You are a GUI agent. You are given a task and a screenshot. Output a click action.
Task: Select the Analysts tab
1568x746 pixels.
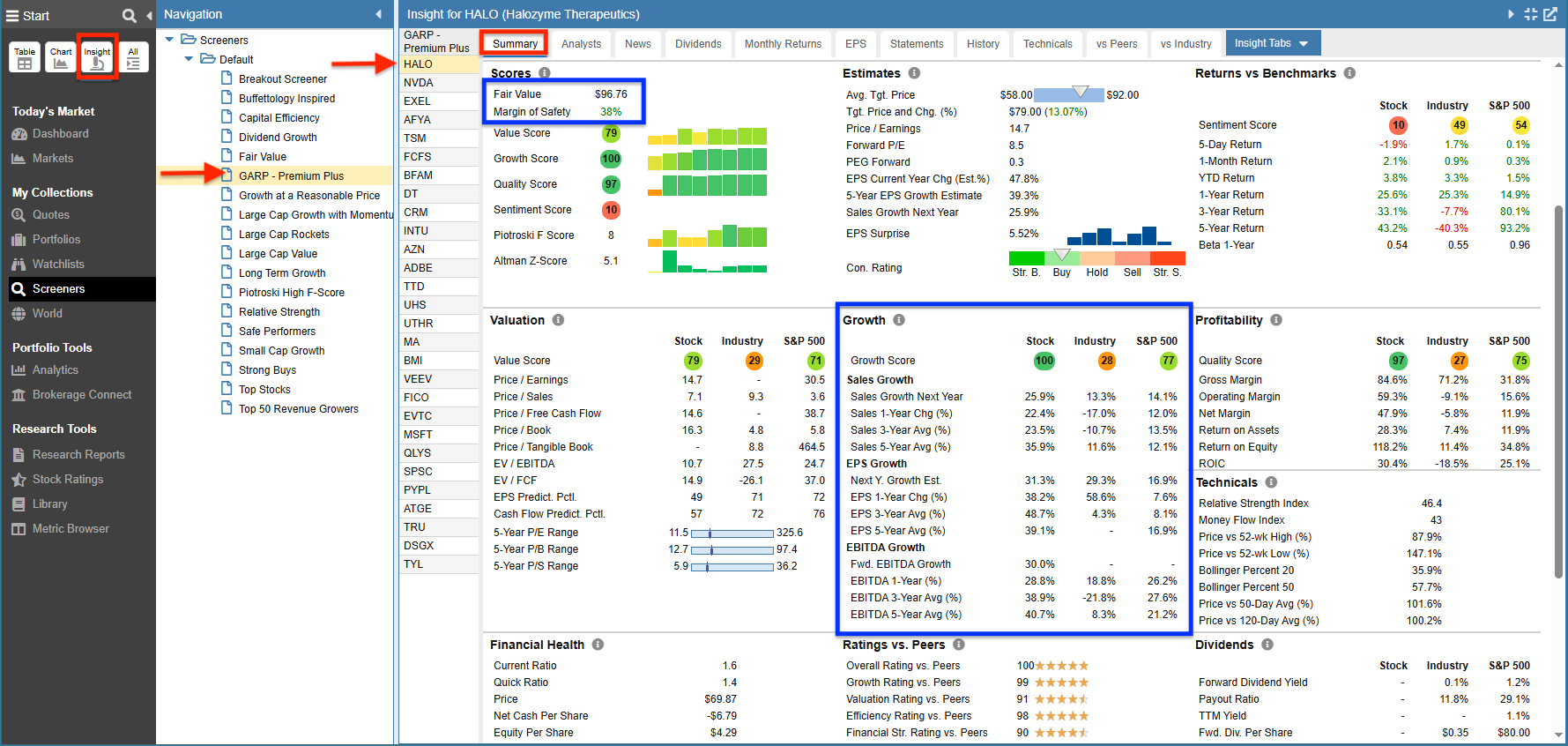click(581, 43)
